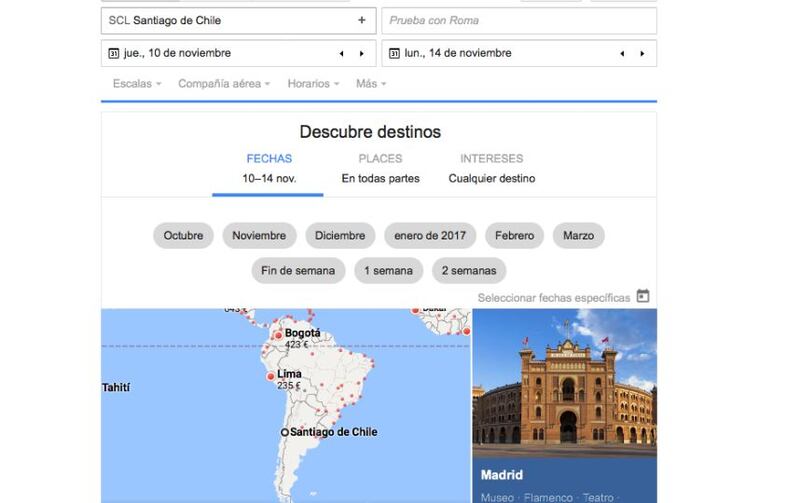Select the Noviembre month chip
This screenshot has height=503, width=800.
(259, 236)
